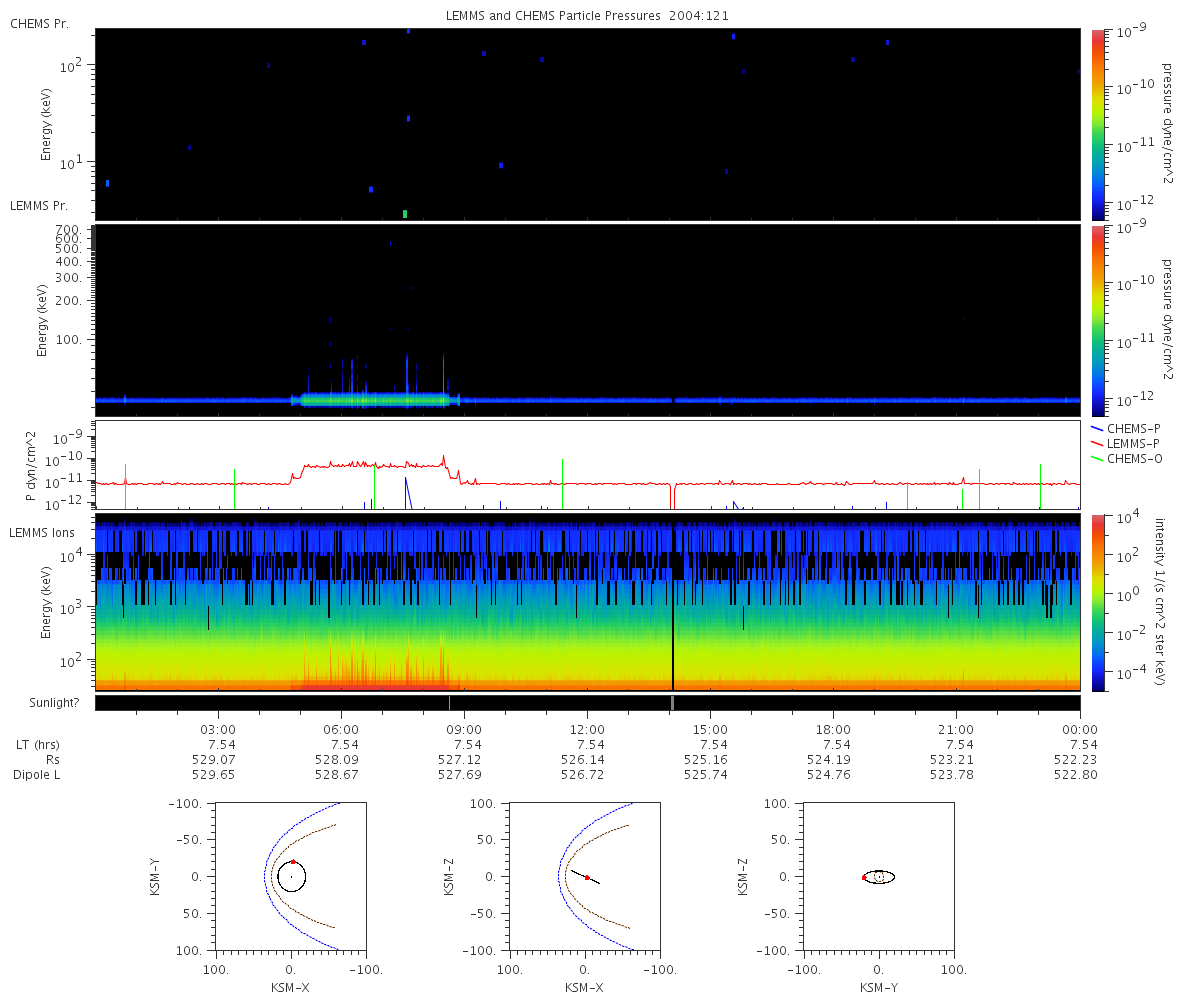Click the red spacecraft marker in KSM-X/KSM-Y plot

(293, 861)
